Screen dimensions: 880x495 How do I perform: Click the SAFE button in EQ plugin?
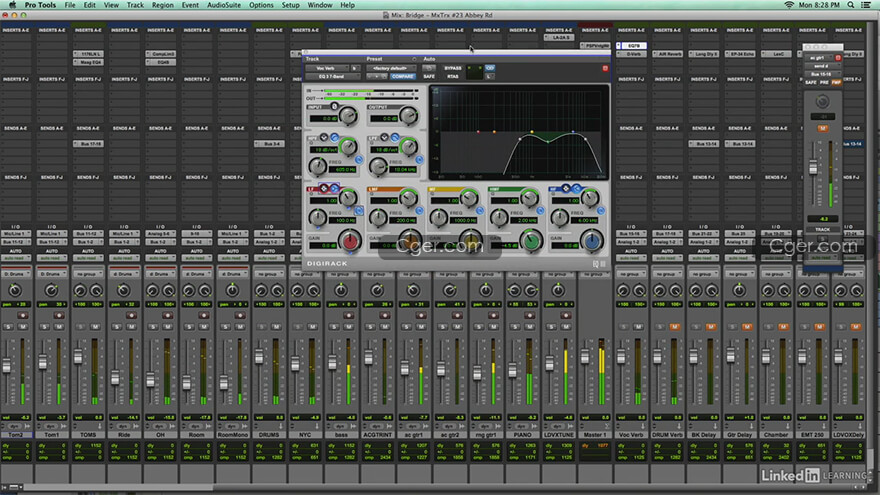(429, 76)
